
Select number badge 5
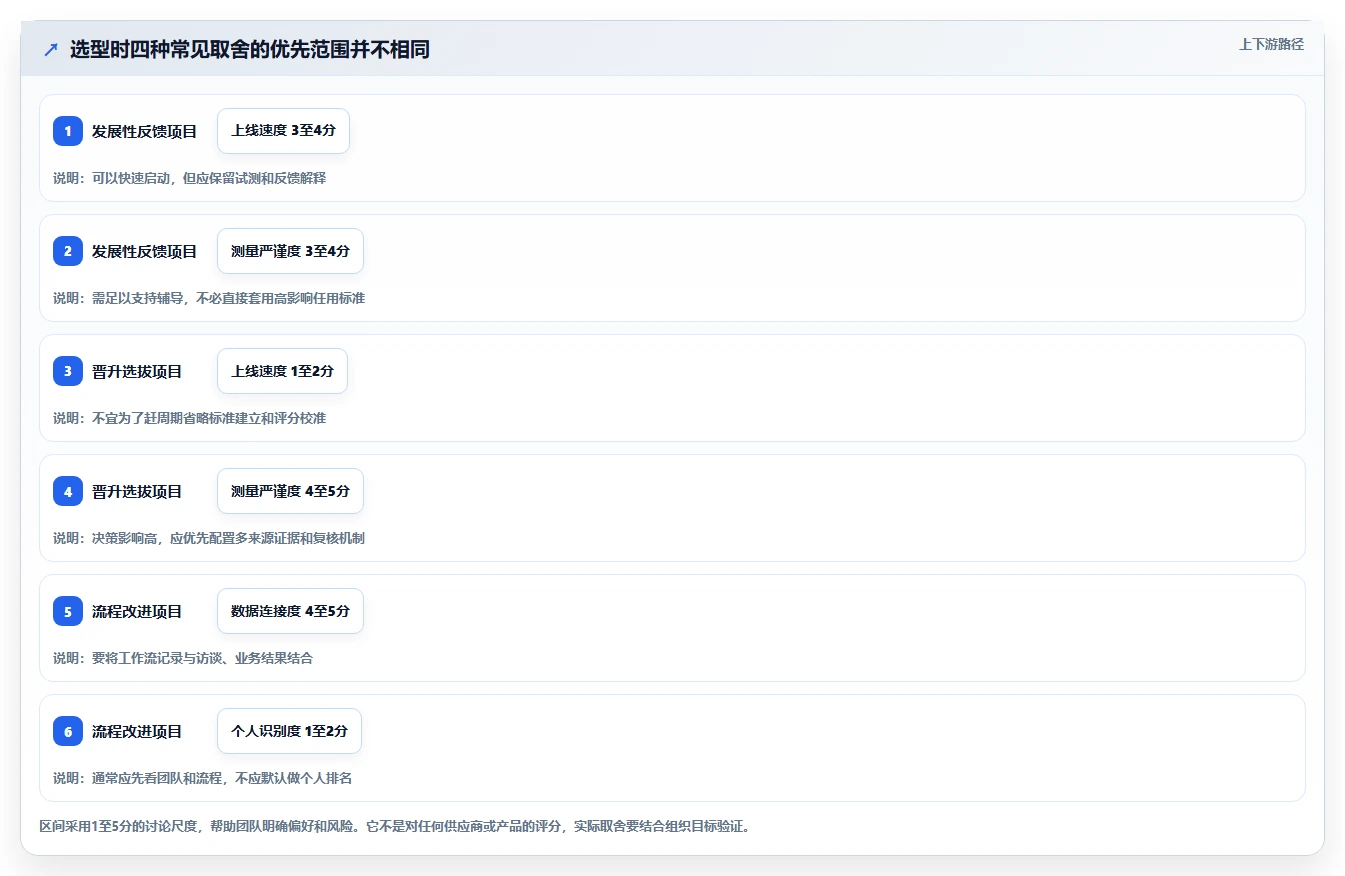[x=68, y=611]
